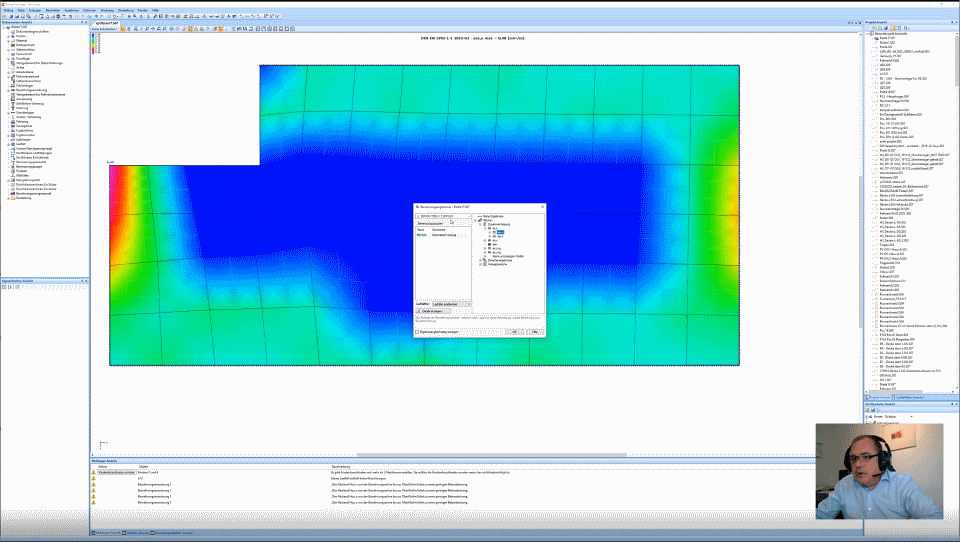Expand the Einzellager tree node
This screenshot has width=960, height=542.
coord(9,58)
